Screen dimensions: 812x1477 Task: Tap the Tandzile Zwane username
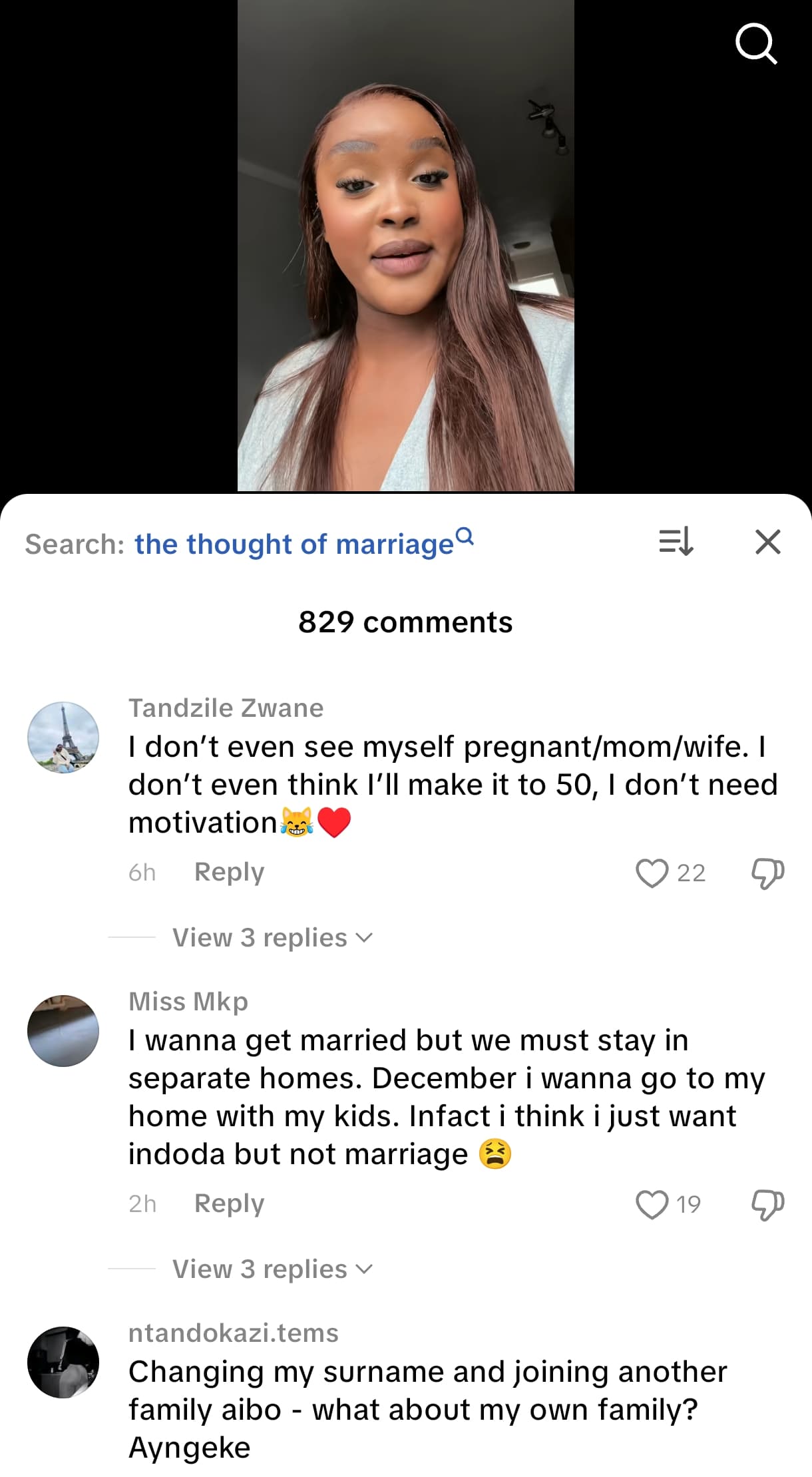click(x=226, y=708)
